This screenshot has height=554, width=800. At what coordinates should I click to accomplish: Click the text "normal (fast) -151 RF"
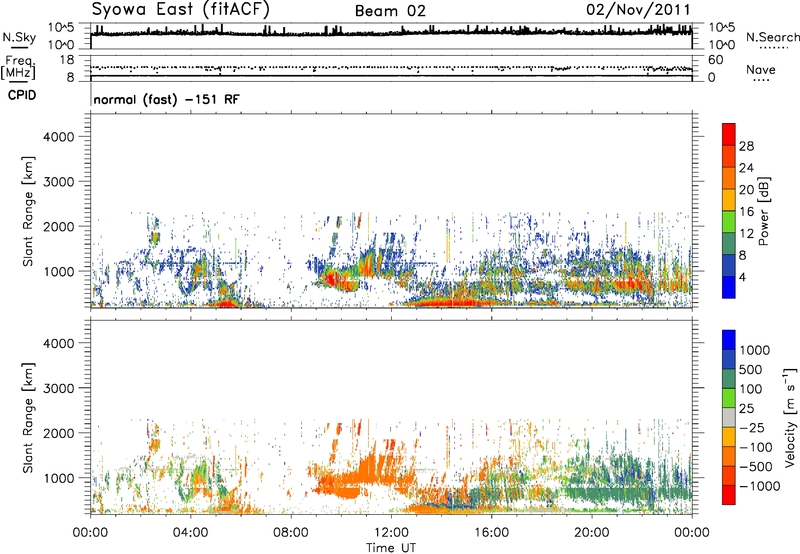pyautogui.click(x=166, y=99)
